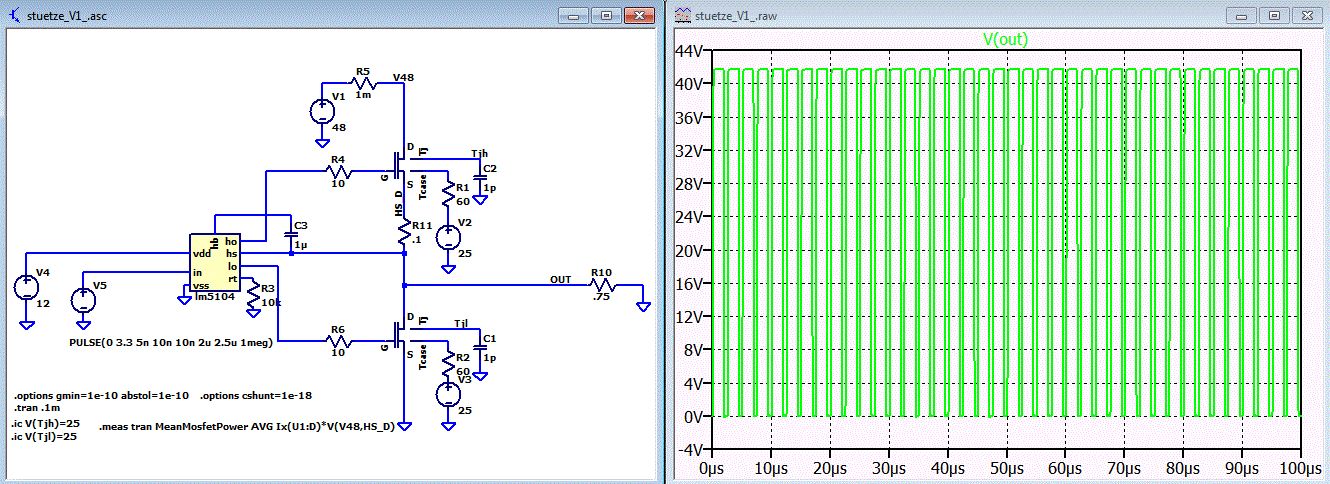This screenshot has height=484, width=1330.
Task: Select voltage source V2 symbol
Action: (450, 237)
